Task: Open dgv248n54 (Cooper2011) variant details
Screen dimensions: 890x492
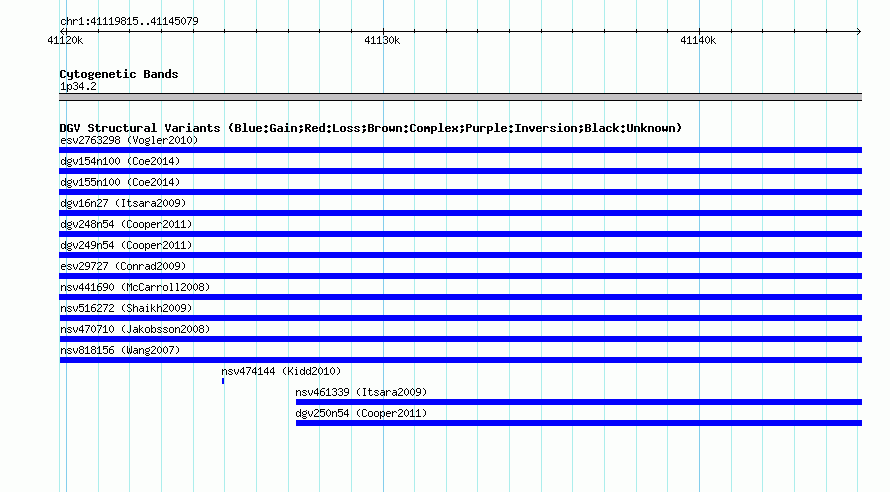Action: point(126,224)
